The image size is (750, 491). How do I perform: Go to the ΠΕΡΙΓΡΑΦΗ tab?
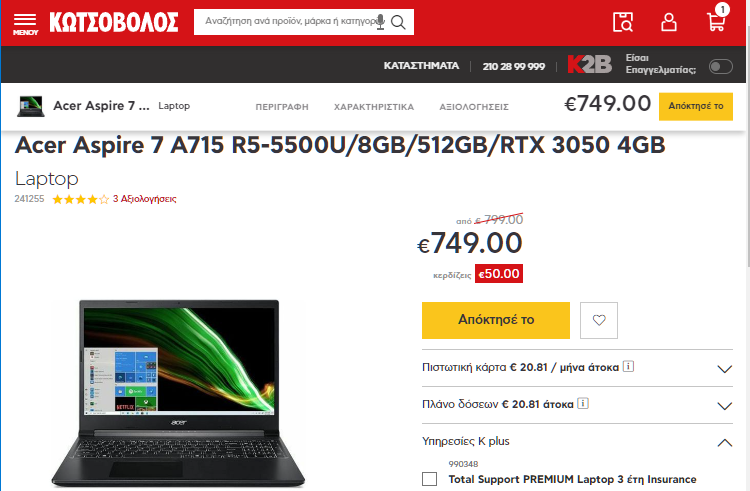tap(282, 107)
